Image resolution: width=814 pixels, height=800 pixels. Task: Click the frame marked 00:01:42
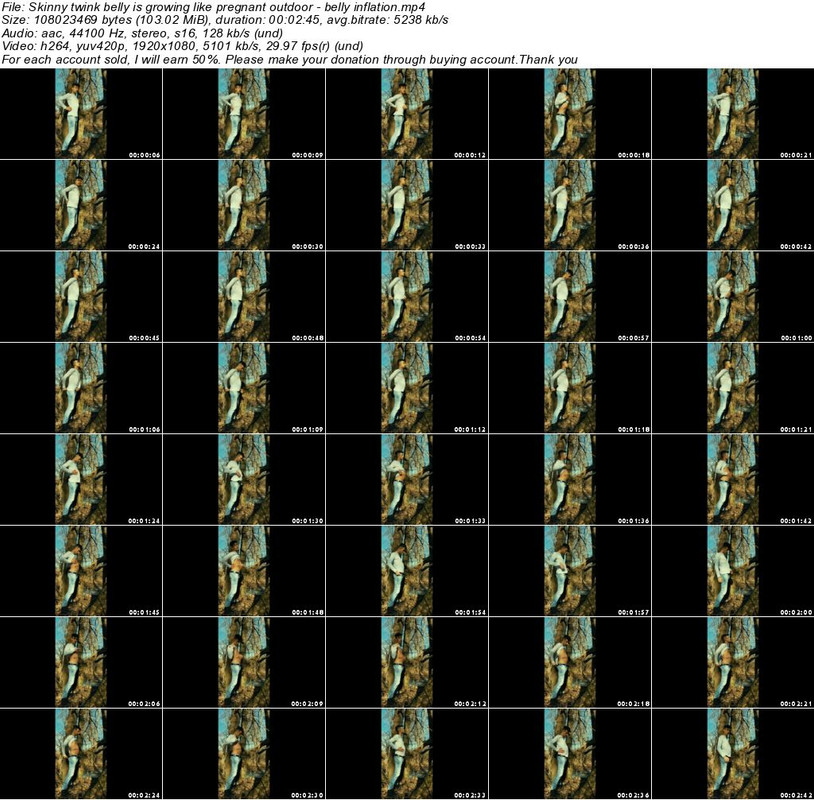(x=733, y=478)
